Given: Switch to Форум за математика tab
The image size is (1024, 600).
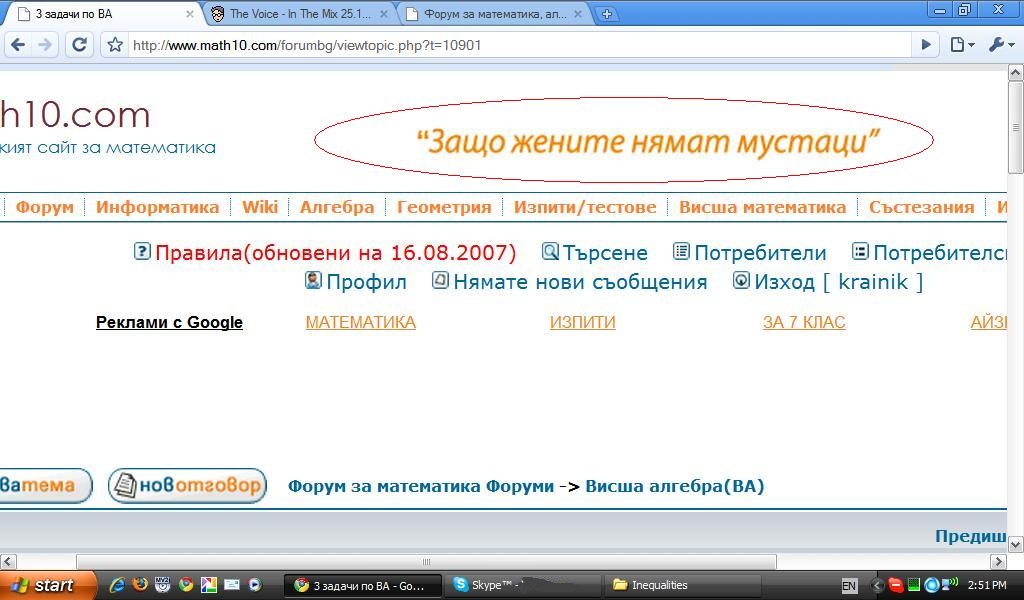Looking at the screenshot, I should [494, 14].
